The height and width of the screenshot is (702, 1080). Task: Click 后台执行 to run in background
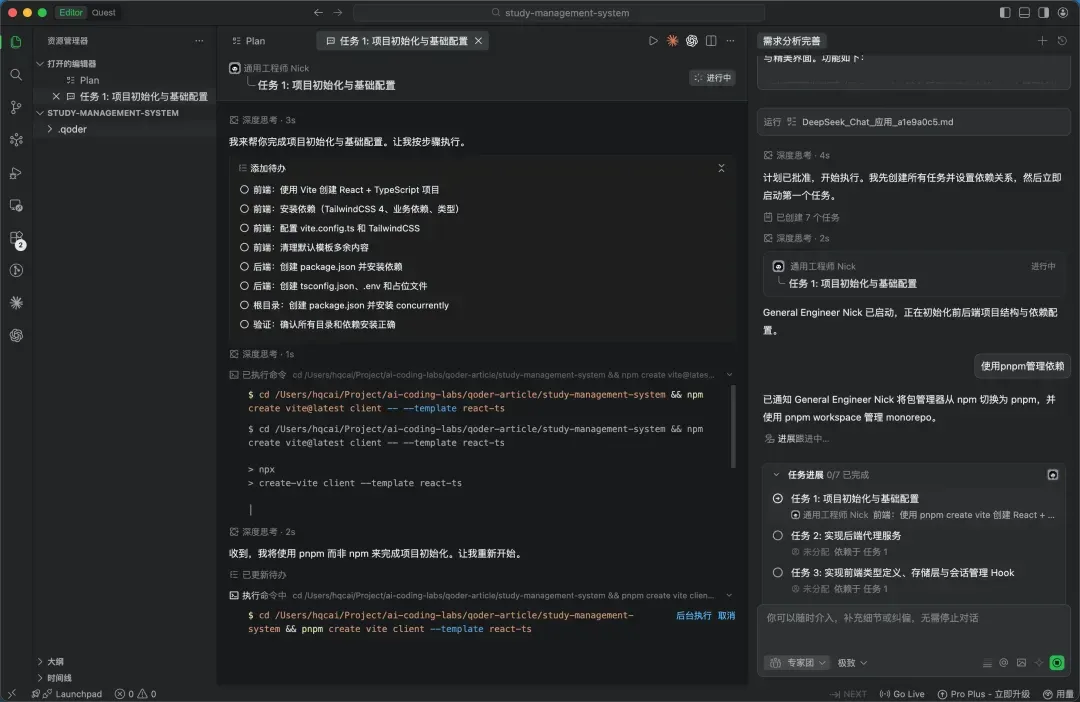pyautogui.click(x=693, y=616)
